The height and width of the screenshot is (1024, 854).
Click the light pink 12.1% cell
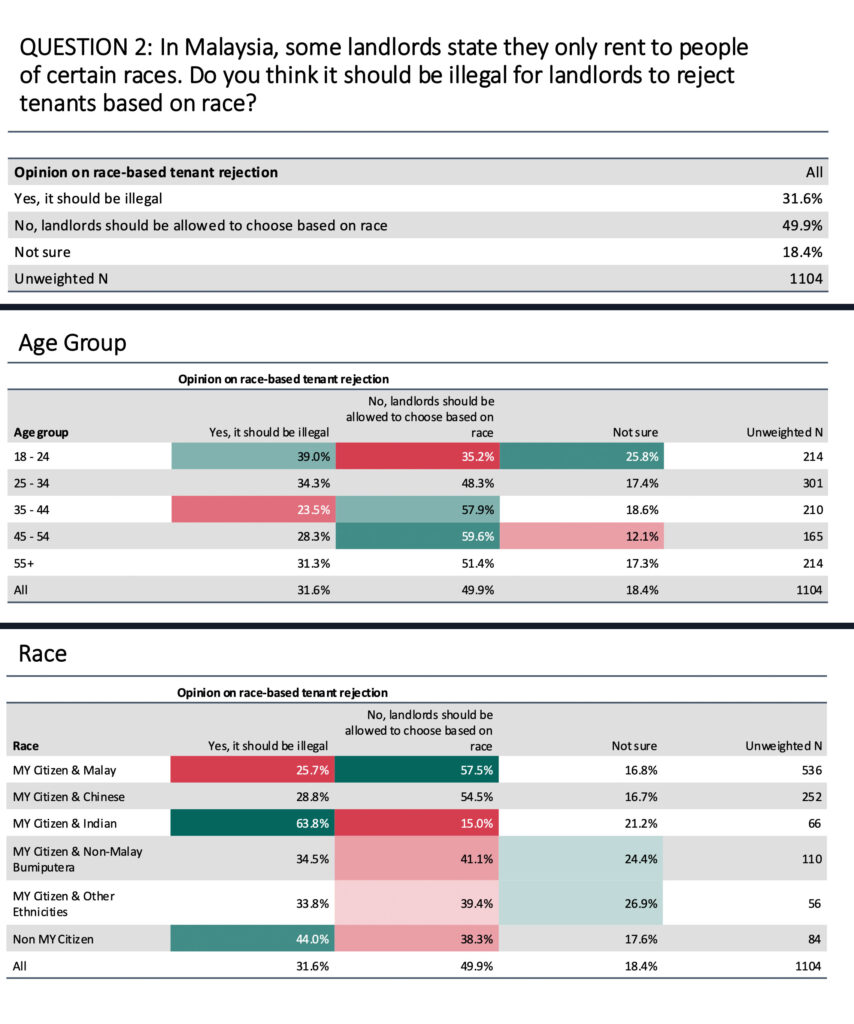581,536
